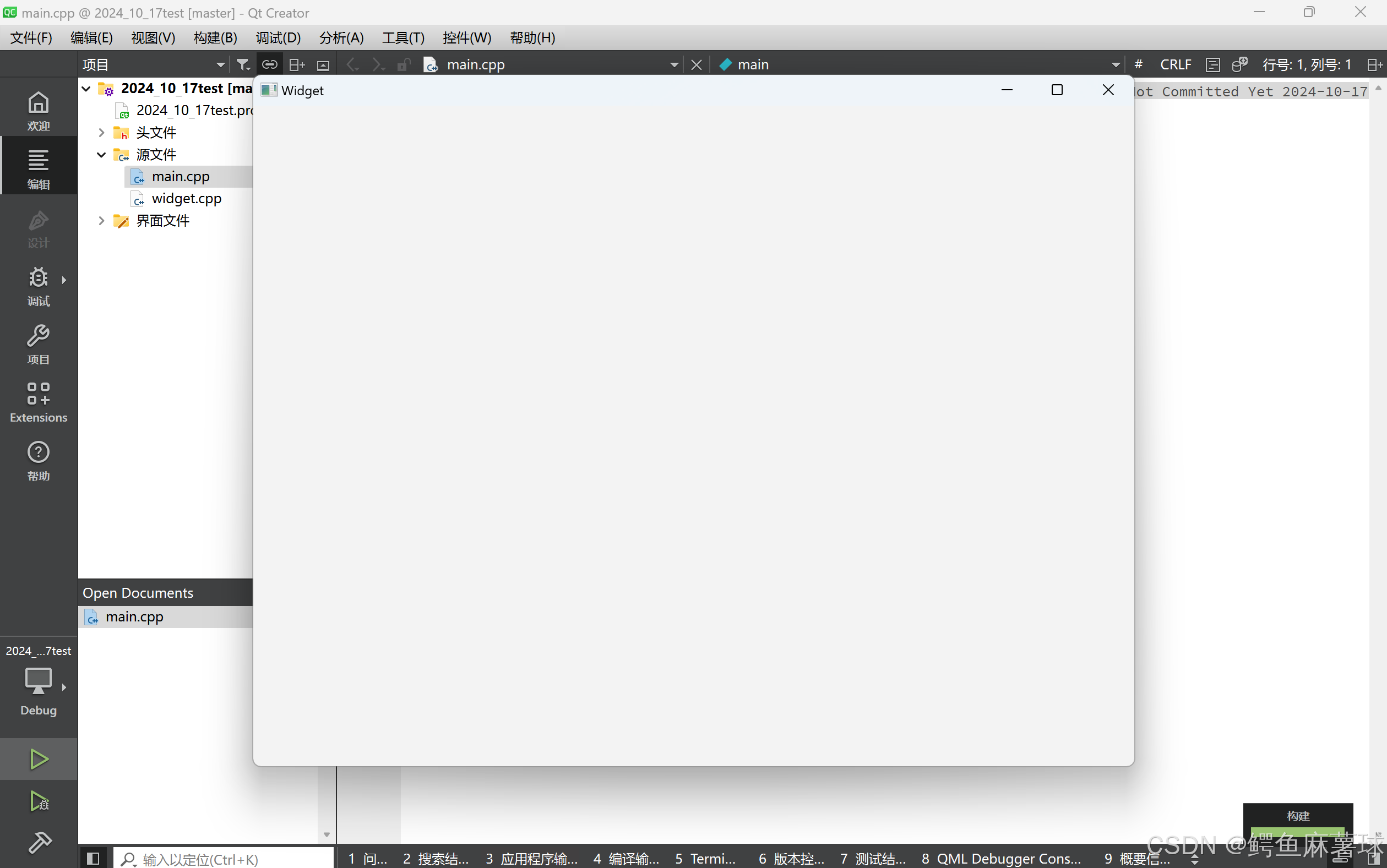Click the locator input field (Ctrl+K)

pos(224,859)
